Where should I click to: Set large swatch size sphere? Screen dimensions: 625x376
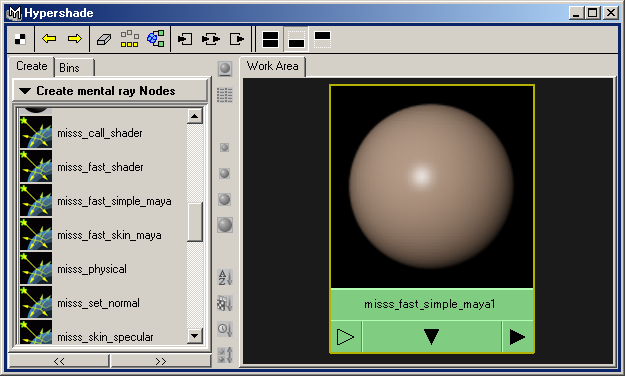(x=224, y=199)
